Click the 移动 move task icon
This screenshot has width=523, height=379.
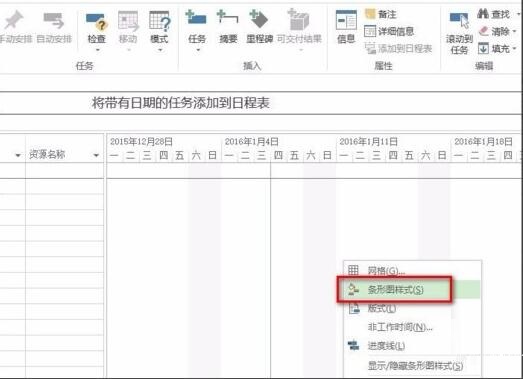pyautogui.click(x=128, y=21)
